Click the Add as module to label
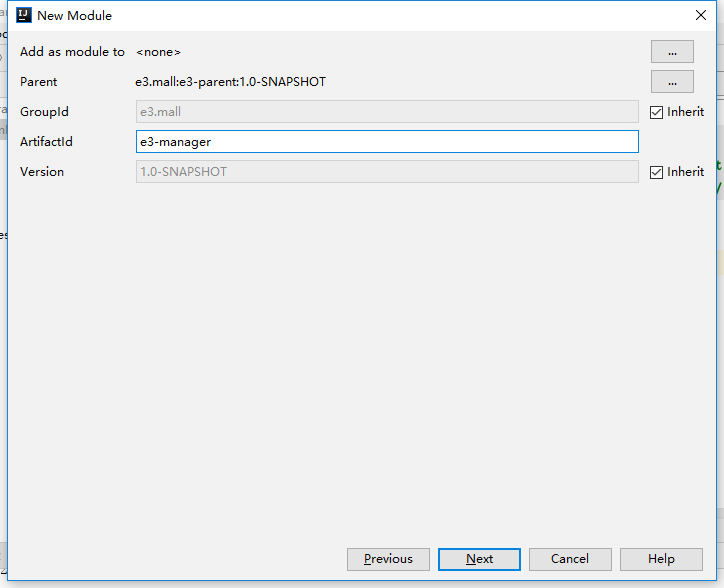724x588 pixels. tap(72, 52)
